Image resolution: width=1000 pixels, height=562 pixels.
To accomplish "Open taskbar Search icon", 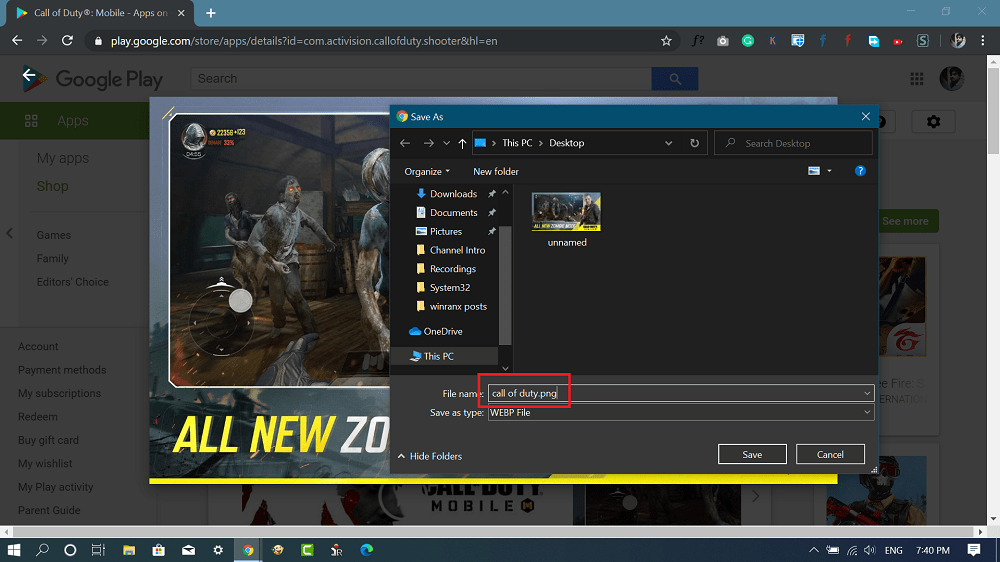I will 42,550.
